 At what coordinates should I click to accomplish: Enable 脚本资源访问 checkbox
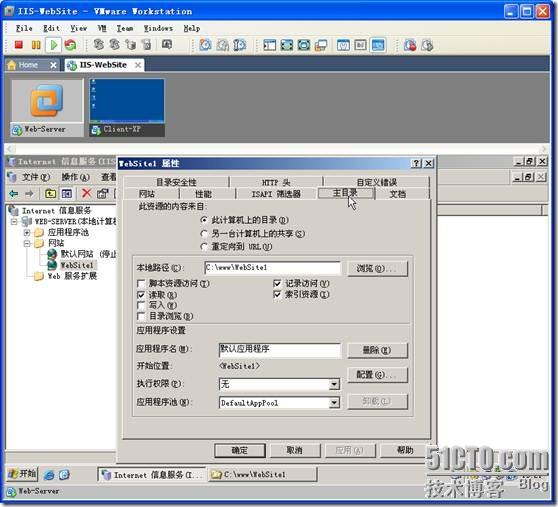(x=141, y=284)
